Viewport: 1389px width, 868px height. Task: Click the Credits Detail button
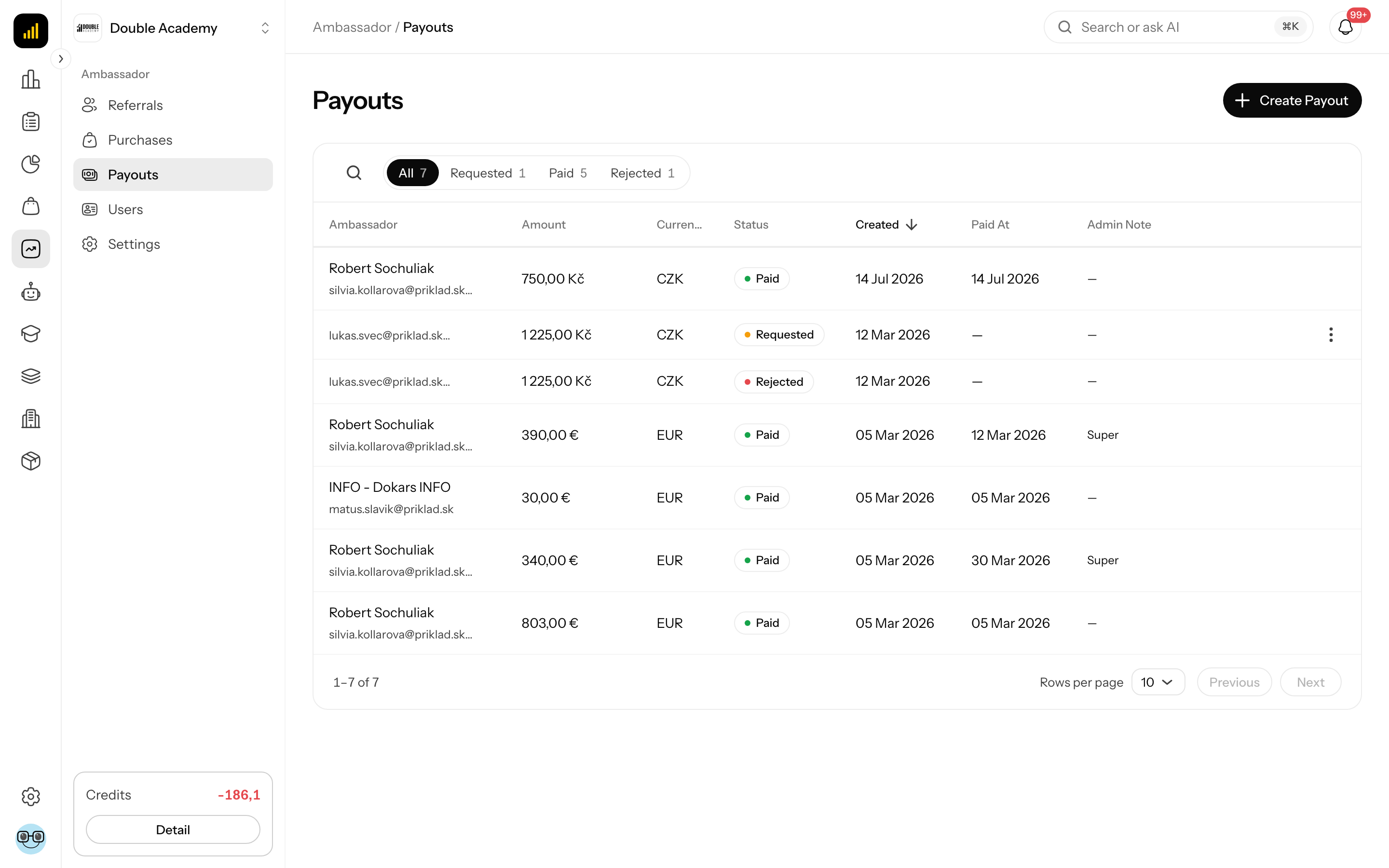coord(173,829)
